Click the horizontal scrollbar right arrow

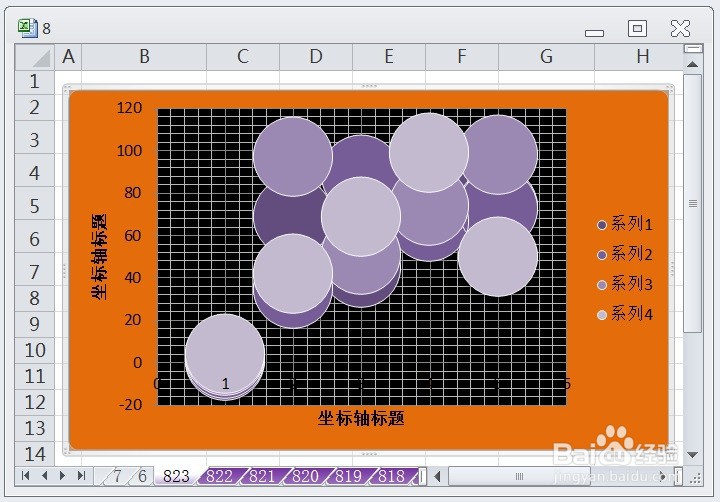tap(663, 477)
